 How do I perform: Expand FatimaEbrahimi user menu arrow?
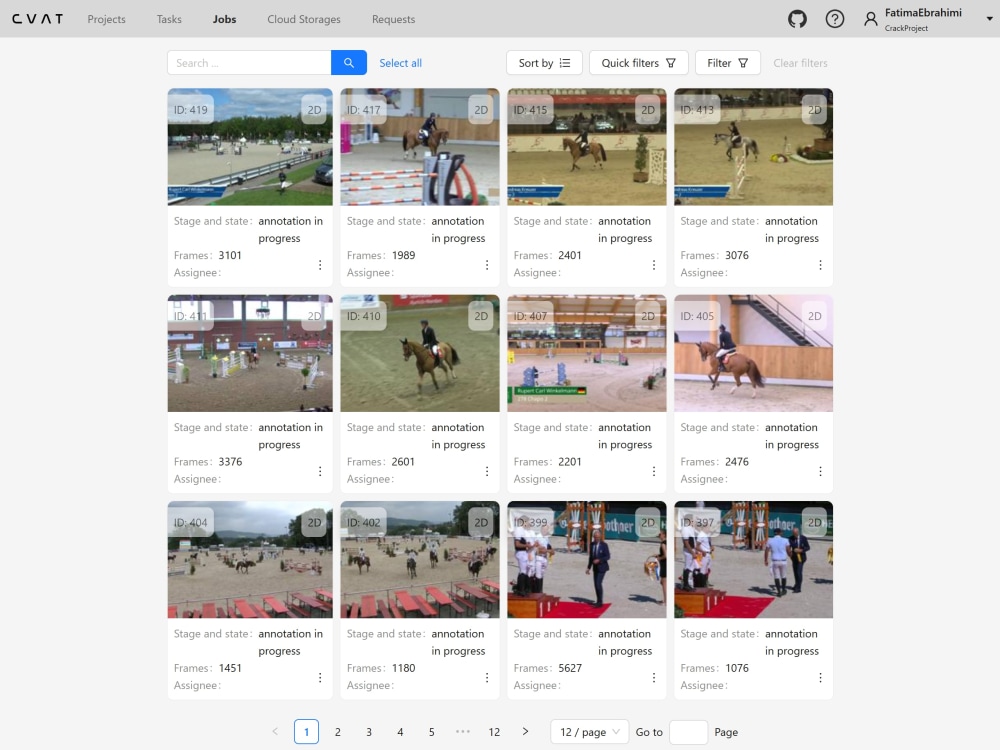(x=989, y=18)
